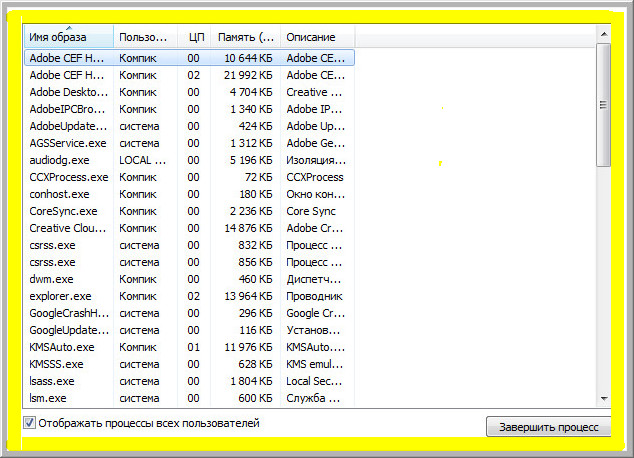Select KMSSS.exe process
The width and height of the screenshot is (634, 458).
coord(189,364)
